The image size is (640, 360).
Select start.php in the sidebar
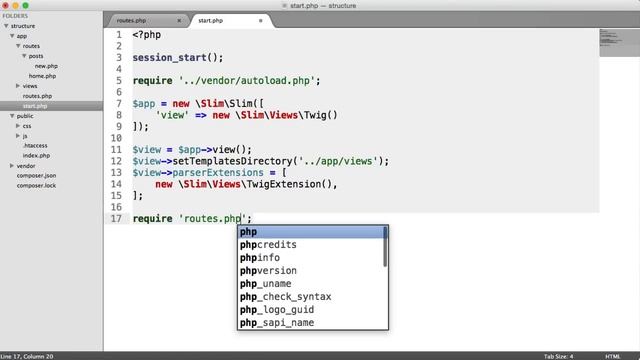(35, 106)
